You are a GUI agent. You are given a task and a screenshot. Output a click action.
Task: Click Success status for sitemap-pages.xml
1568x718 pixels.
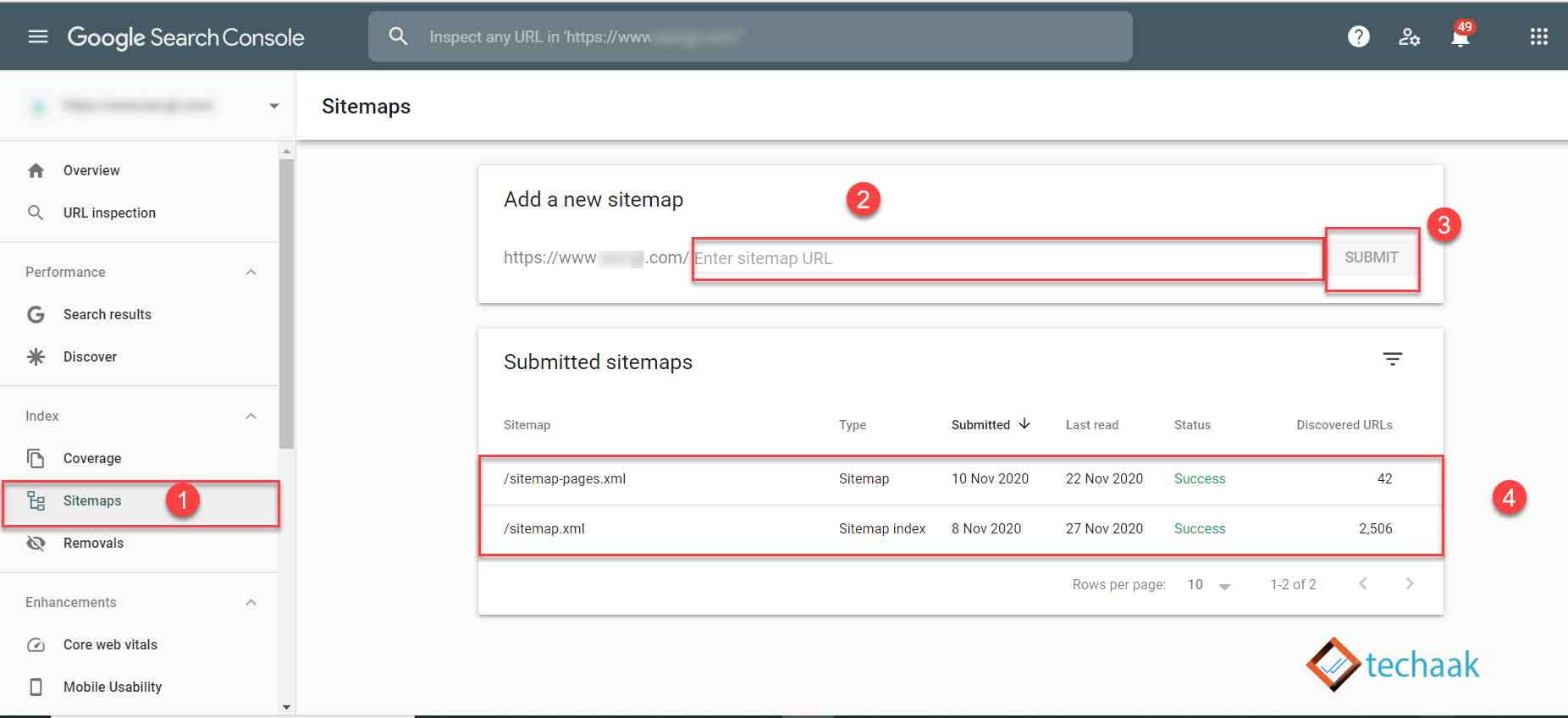[x=1200, y=478]
